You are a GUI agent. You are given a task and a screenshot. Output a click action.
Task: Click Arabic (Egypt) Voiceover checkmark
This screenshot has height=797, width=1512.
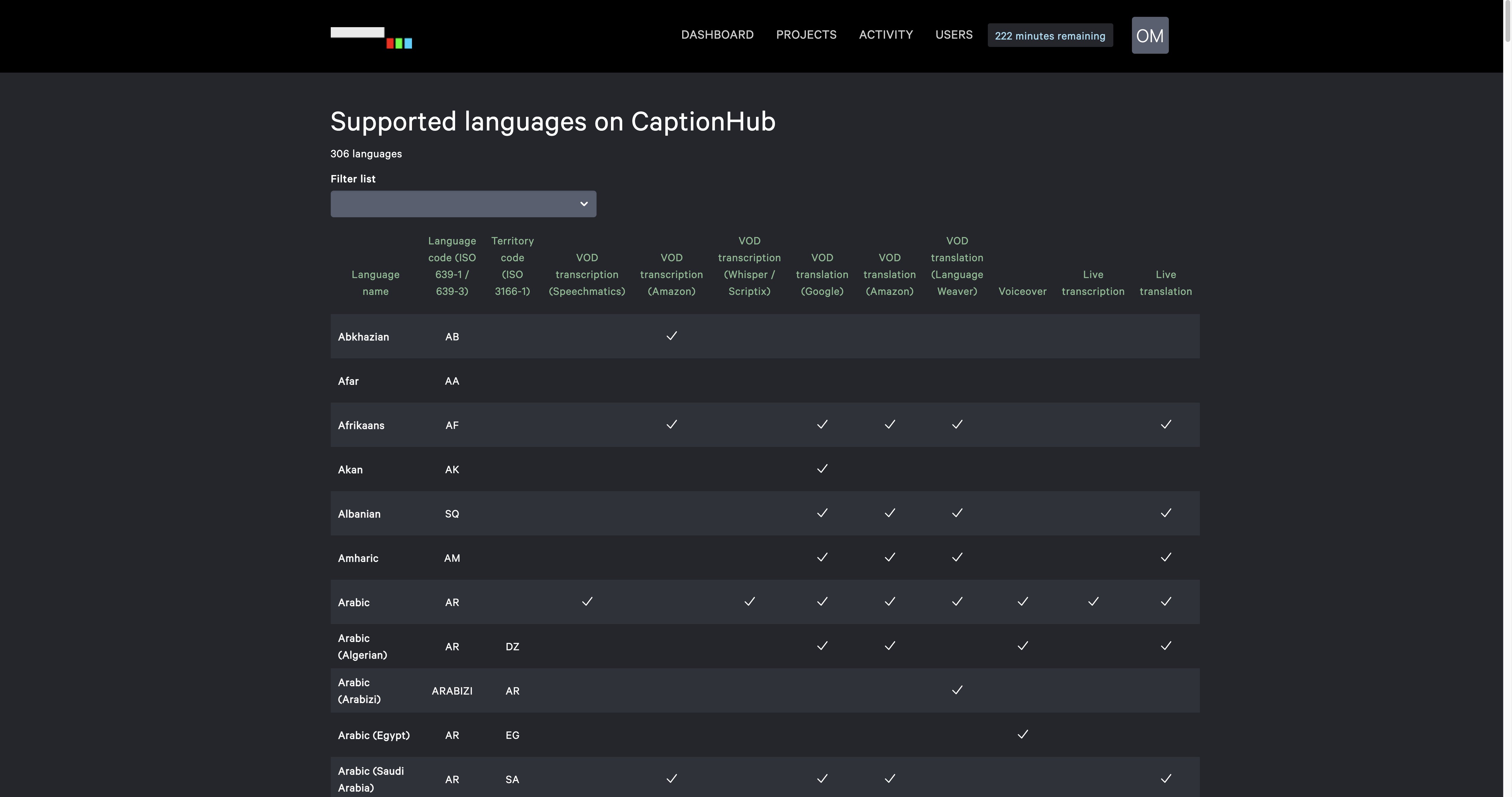(x=1022, y=734)
